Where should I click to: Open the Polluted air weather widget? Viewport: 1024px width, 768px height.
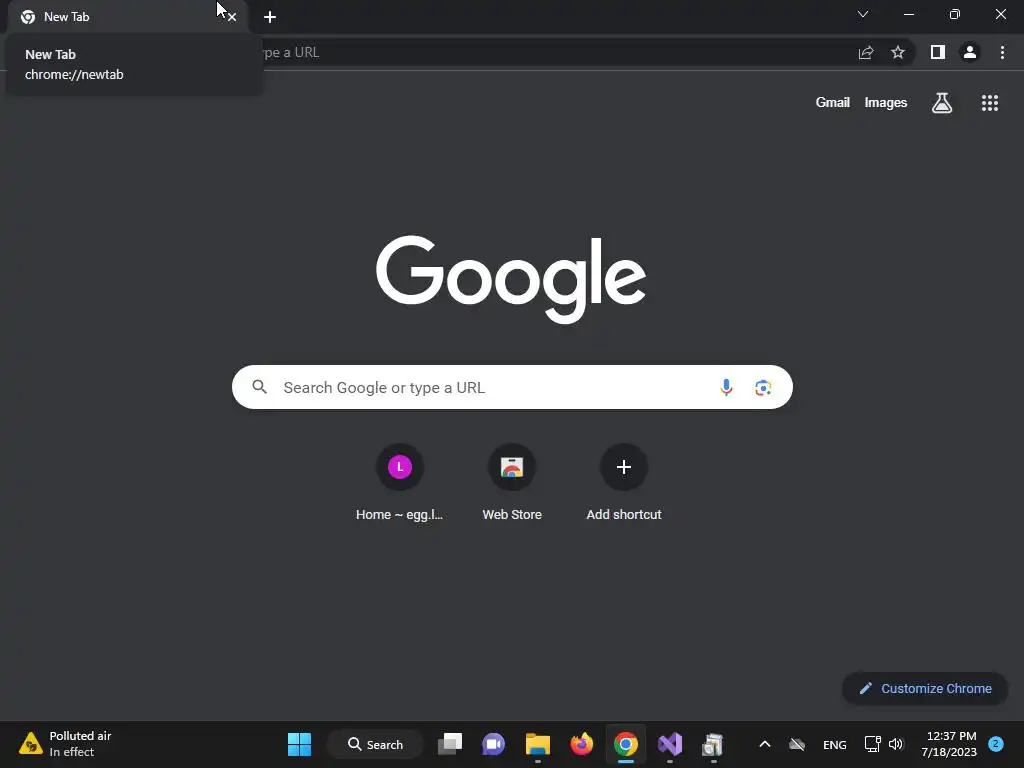click(x=65, y=744)
